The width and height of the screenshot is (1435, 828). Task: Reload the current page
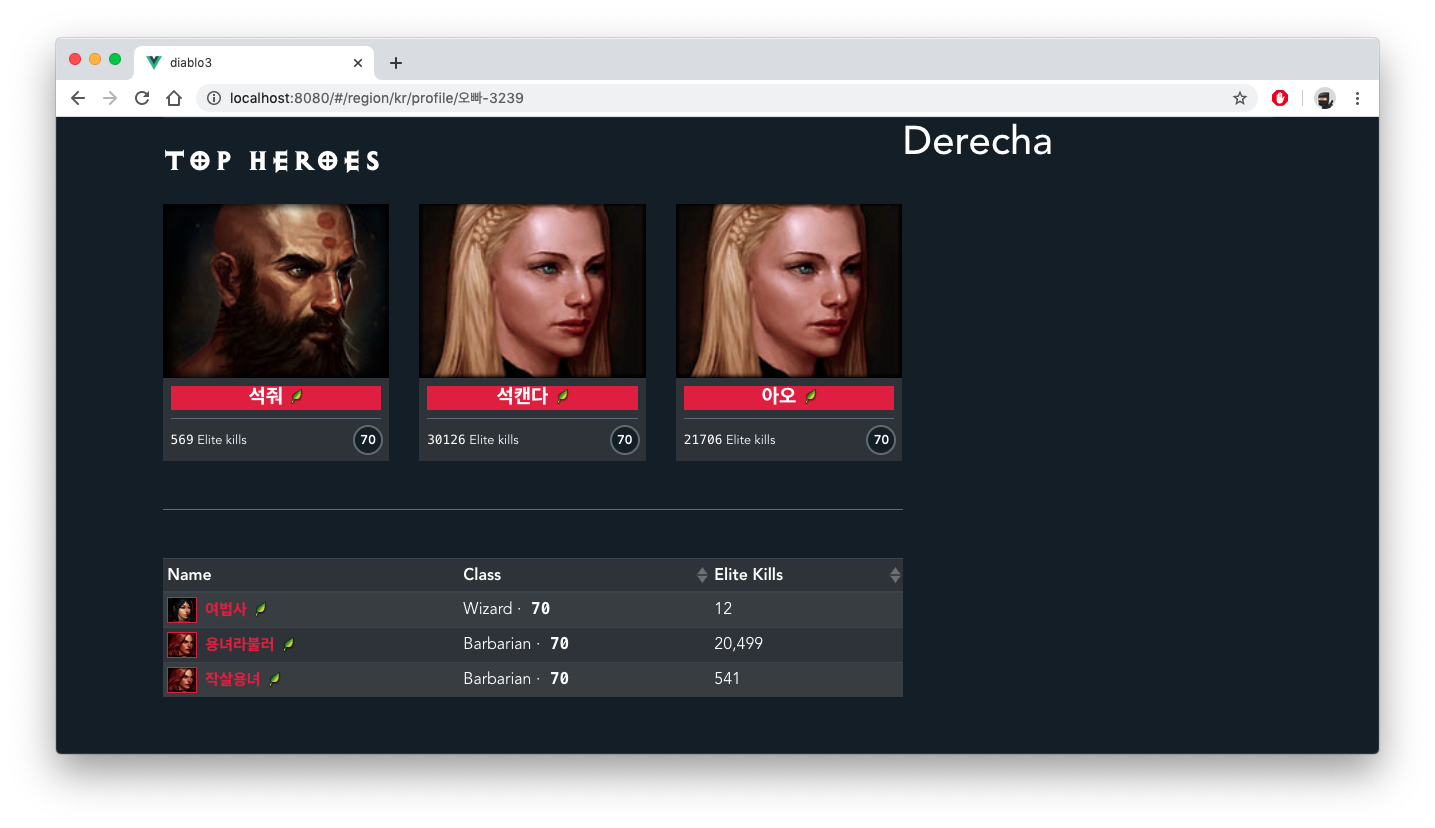click(142, 98)
